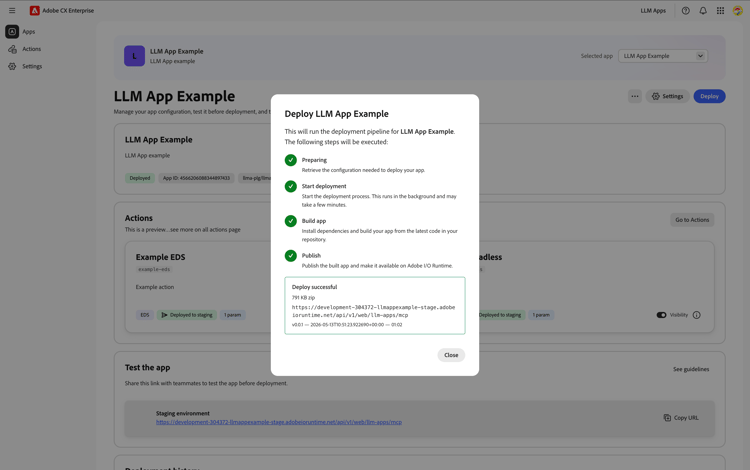Click the info icon beside Visibility
The height and width of the screenshot is (470, 750).
(696, 315)
